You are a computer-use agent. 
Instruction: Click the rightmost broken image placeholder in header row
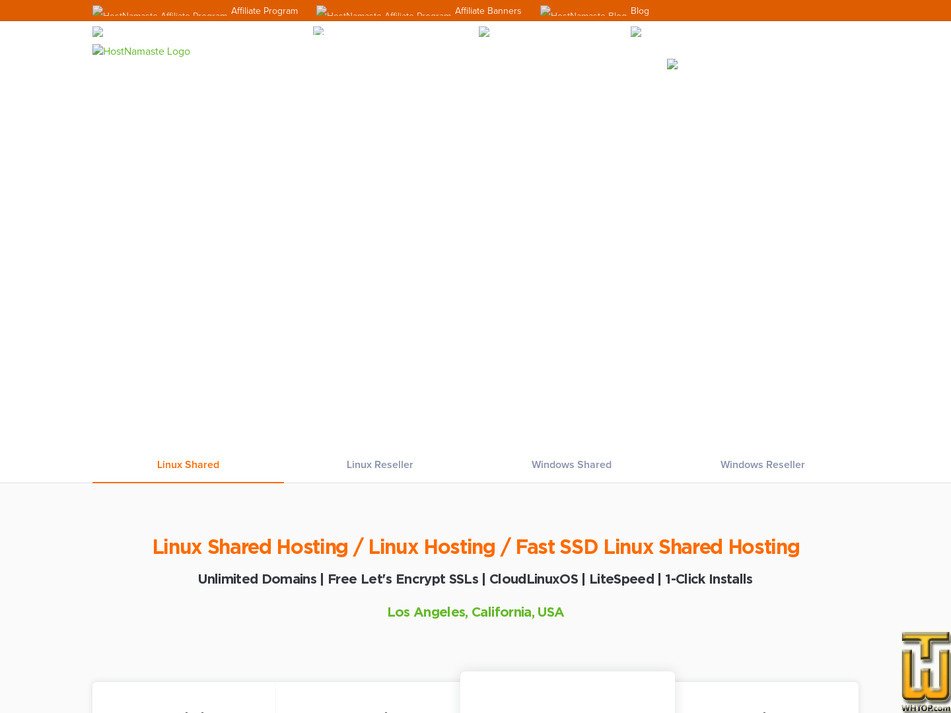pos(635,31)
